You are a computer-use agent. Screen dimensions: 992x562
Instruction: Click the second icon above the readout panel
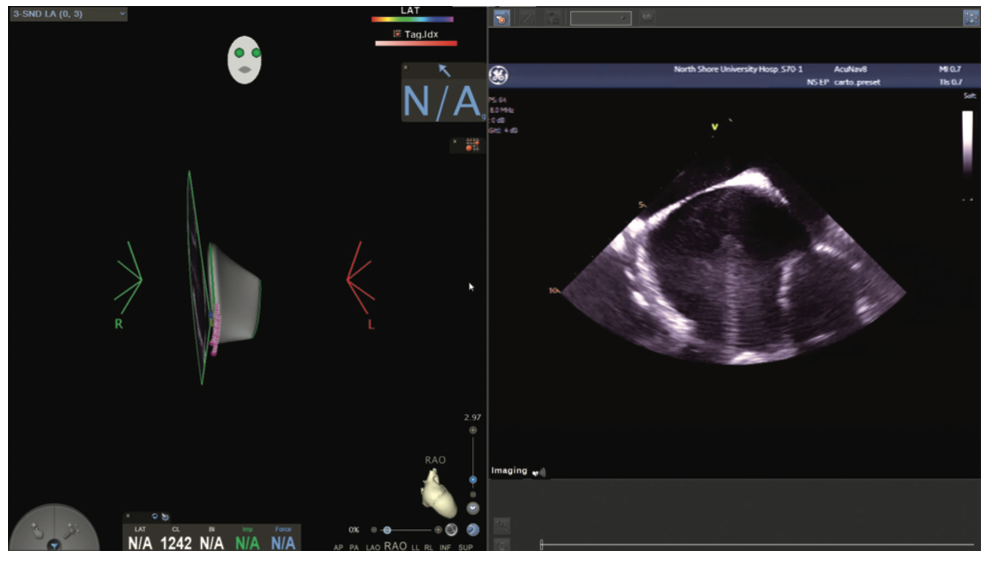(x=165, y=517)
